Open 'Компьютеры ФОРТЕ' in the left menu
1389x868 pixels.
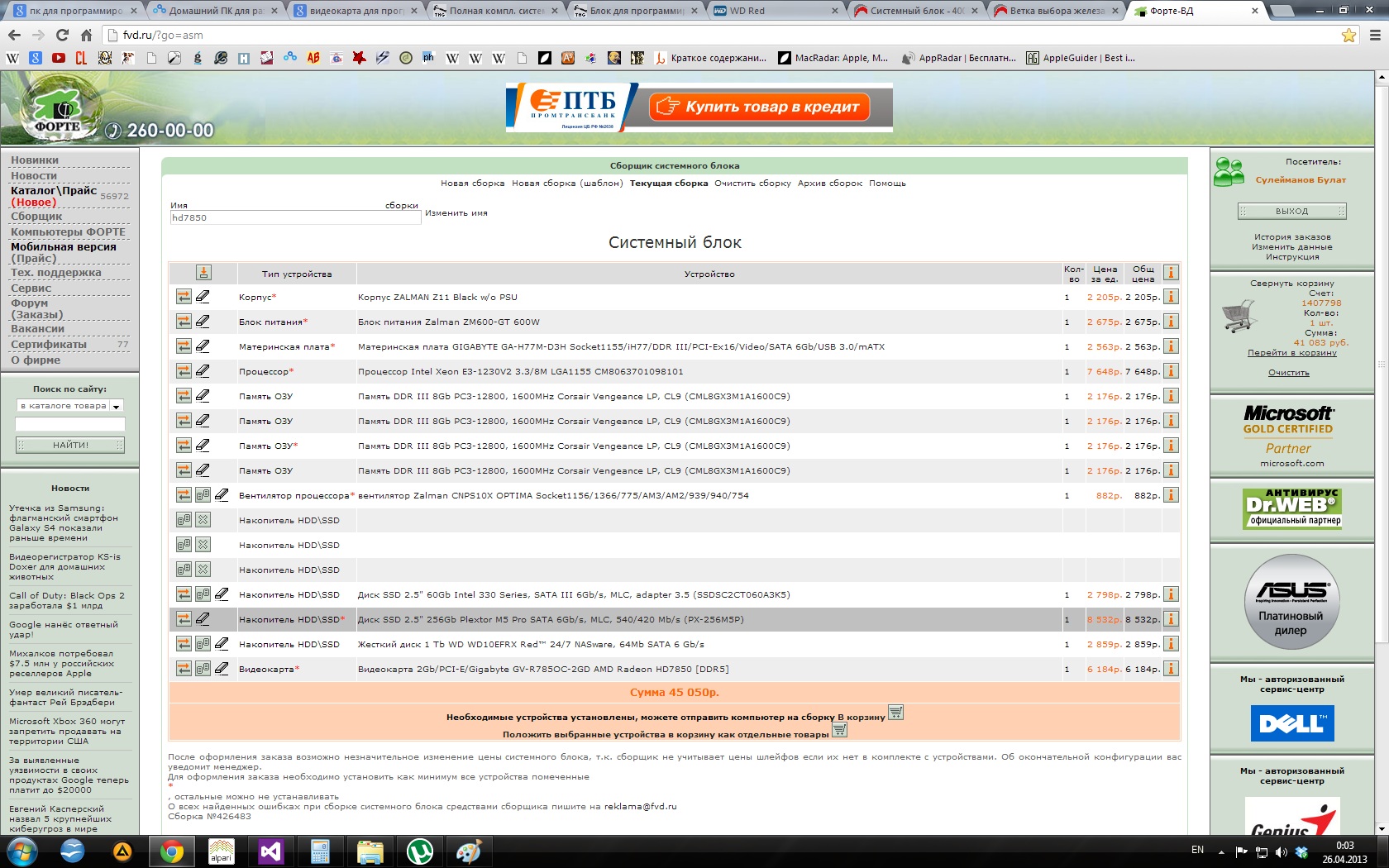68,231
